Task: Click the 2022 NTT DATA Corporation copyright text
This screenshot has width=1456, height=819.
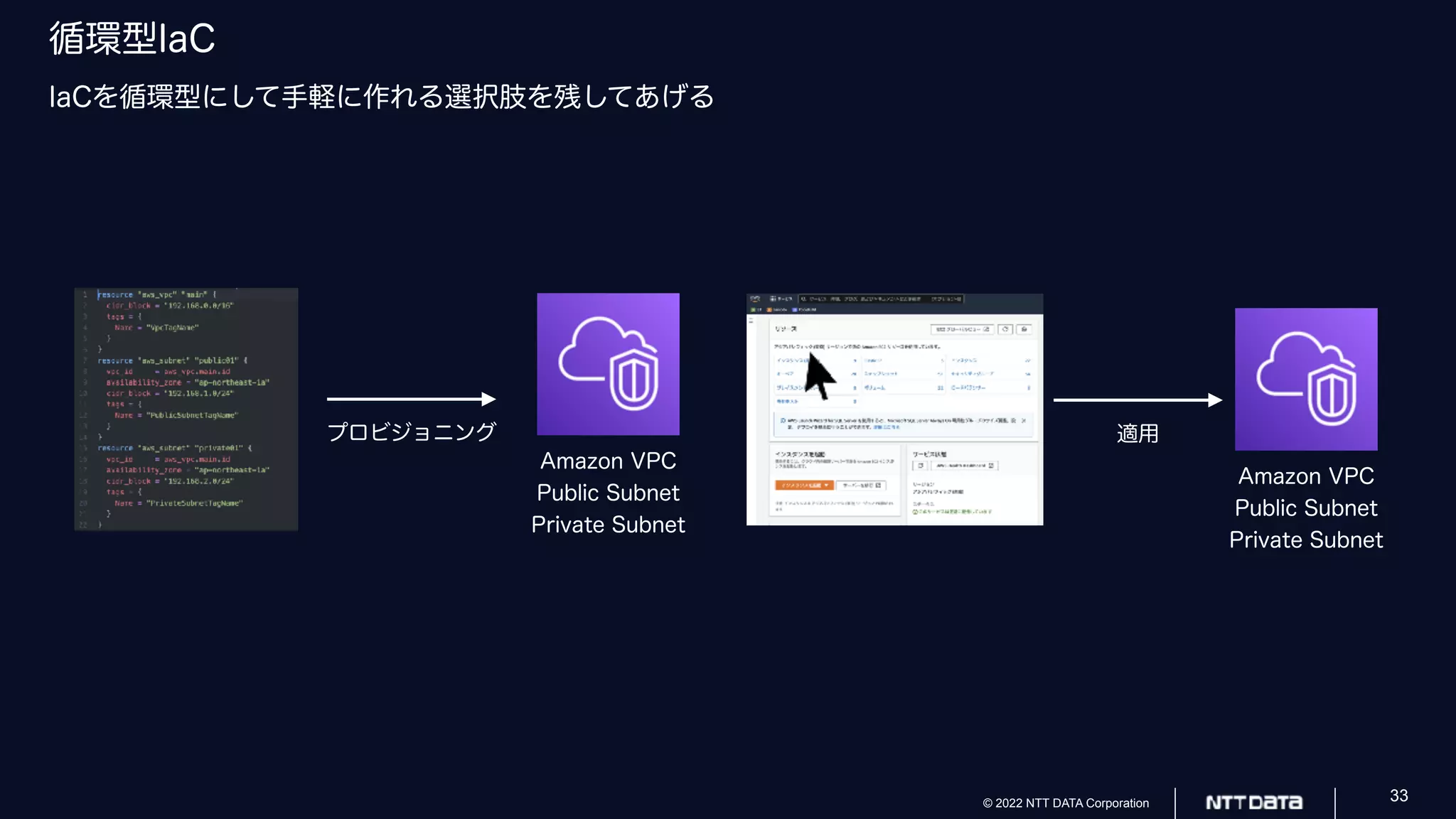Action: click(1066, 803)
